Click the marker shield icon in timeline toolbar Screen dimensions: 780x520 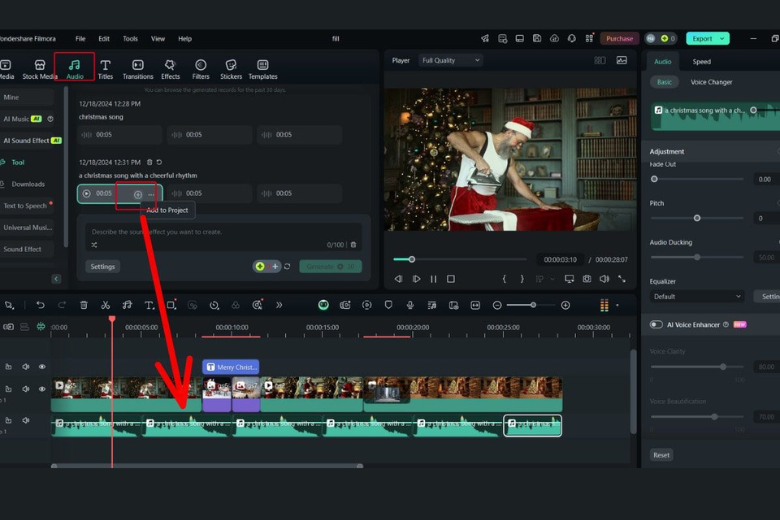[389, 305]
